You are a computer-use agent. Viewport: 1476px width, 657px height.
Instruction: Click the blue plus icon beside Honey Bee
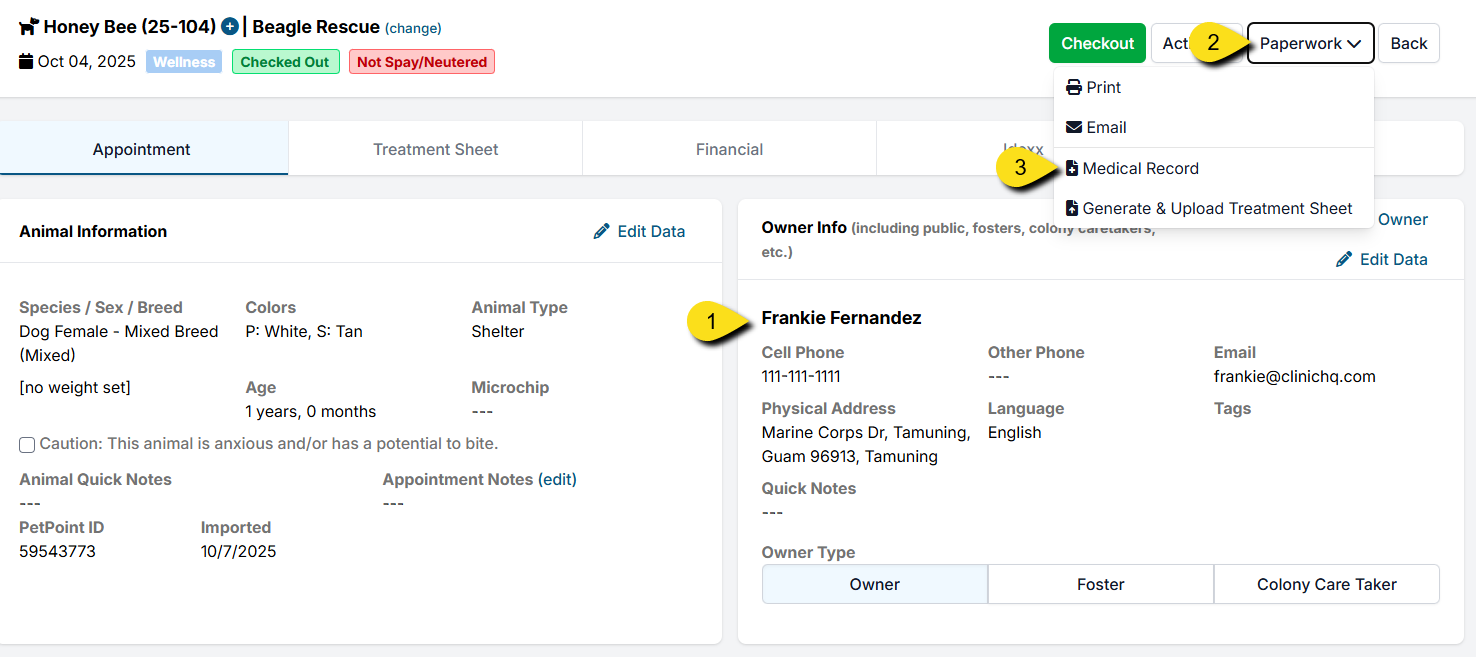[230, 27]
